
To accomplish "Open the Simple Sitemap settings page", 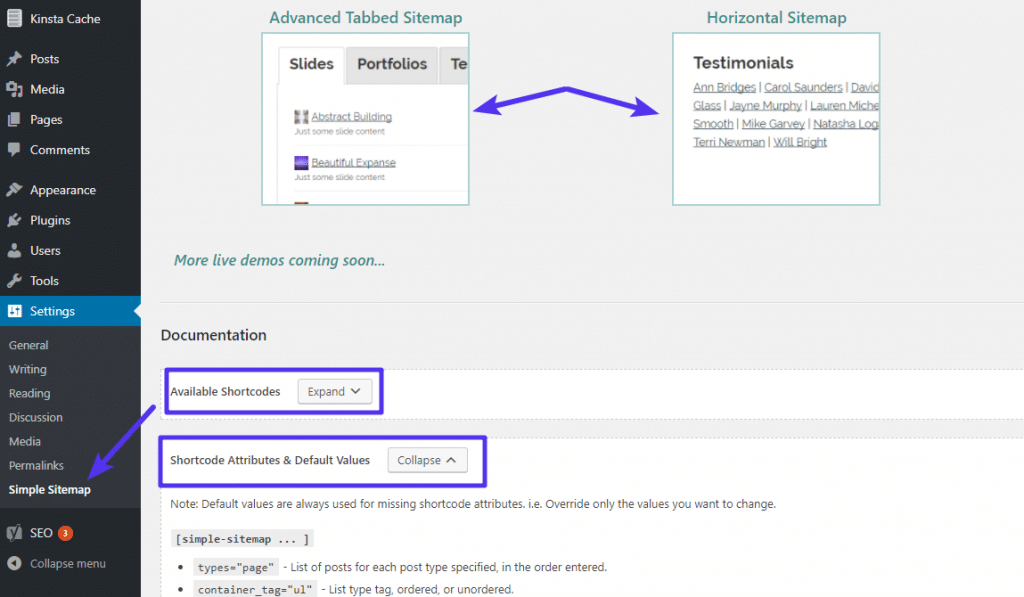I will click(49, 490).
